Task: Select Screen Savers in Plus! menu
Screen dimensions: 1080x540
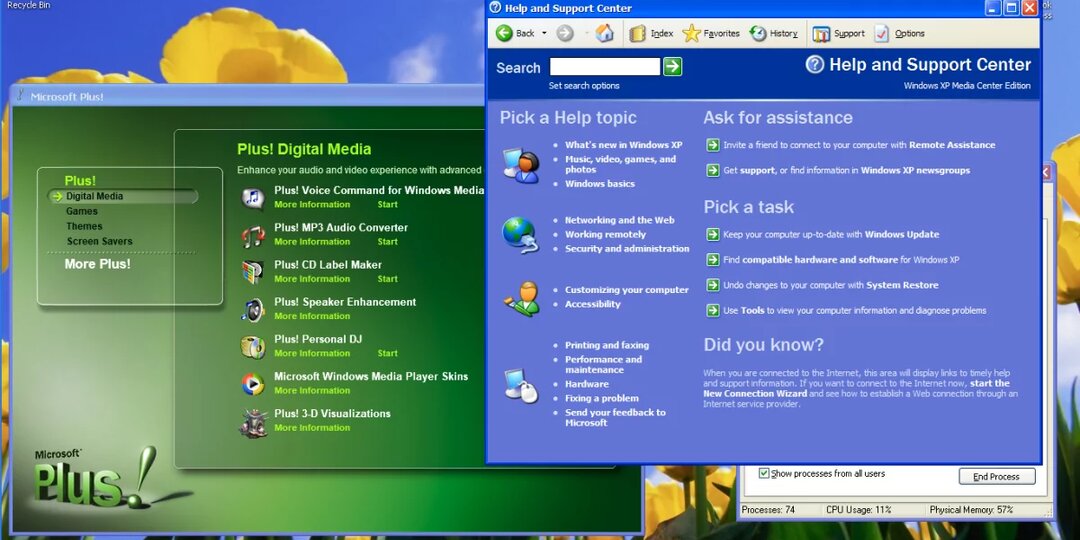Action: tap(100, 242)
